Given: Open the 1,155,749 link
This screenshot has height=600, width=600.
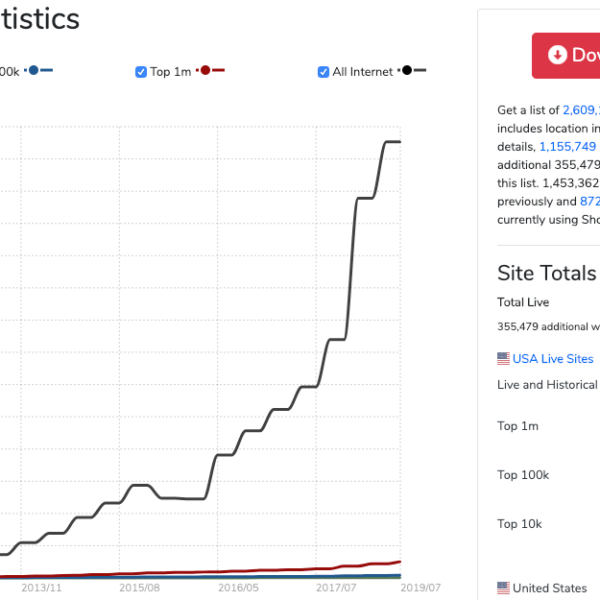Looking at the screenshot, I should pyautogui.click(x=567, y=146).
